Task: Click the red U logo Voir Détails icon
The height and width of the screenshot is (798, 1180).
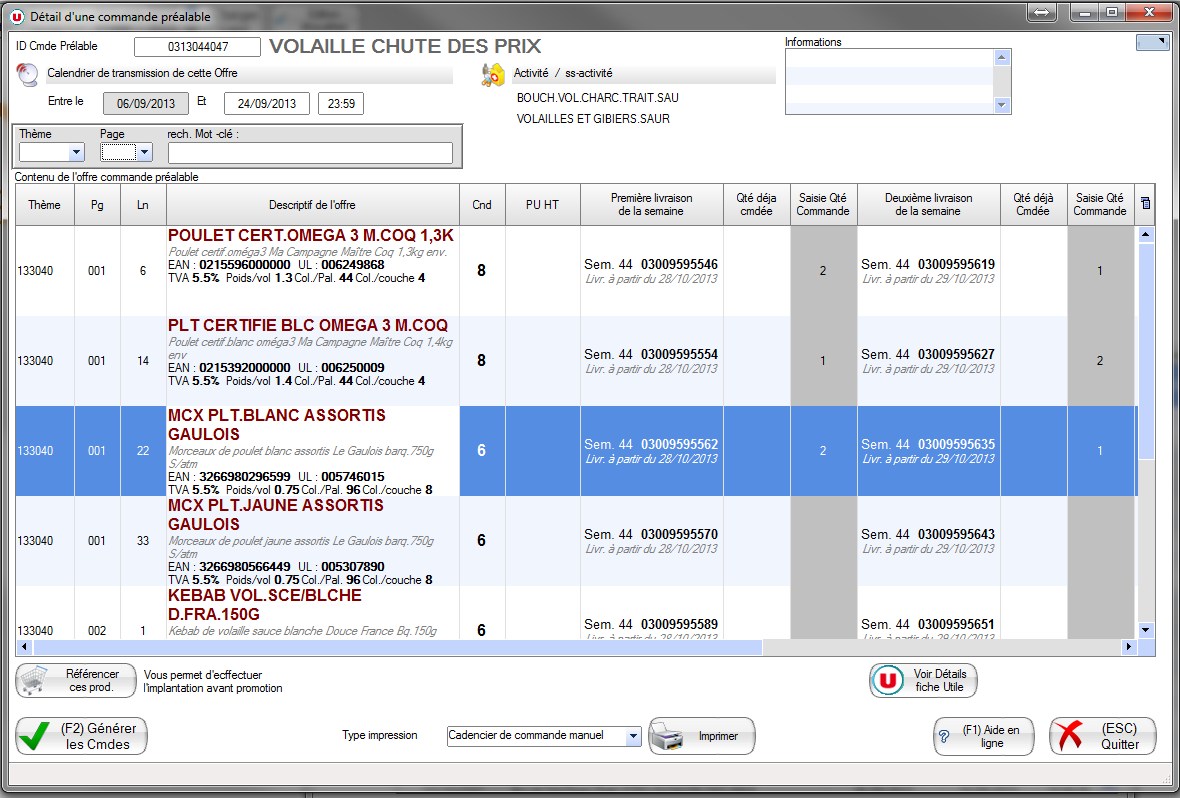Action: click(x=887, y=681)
